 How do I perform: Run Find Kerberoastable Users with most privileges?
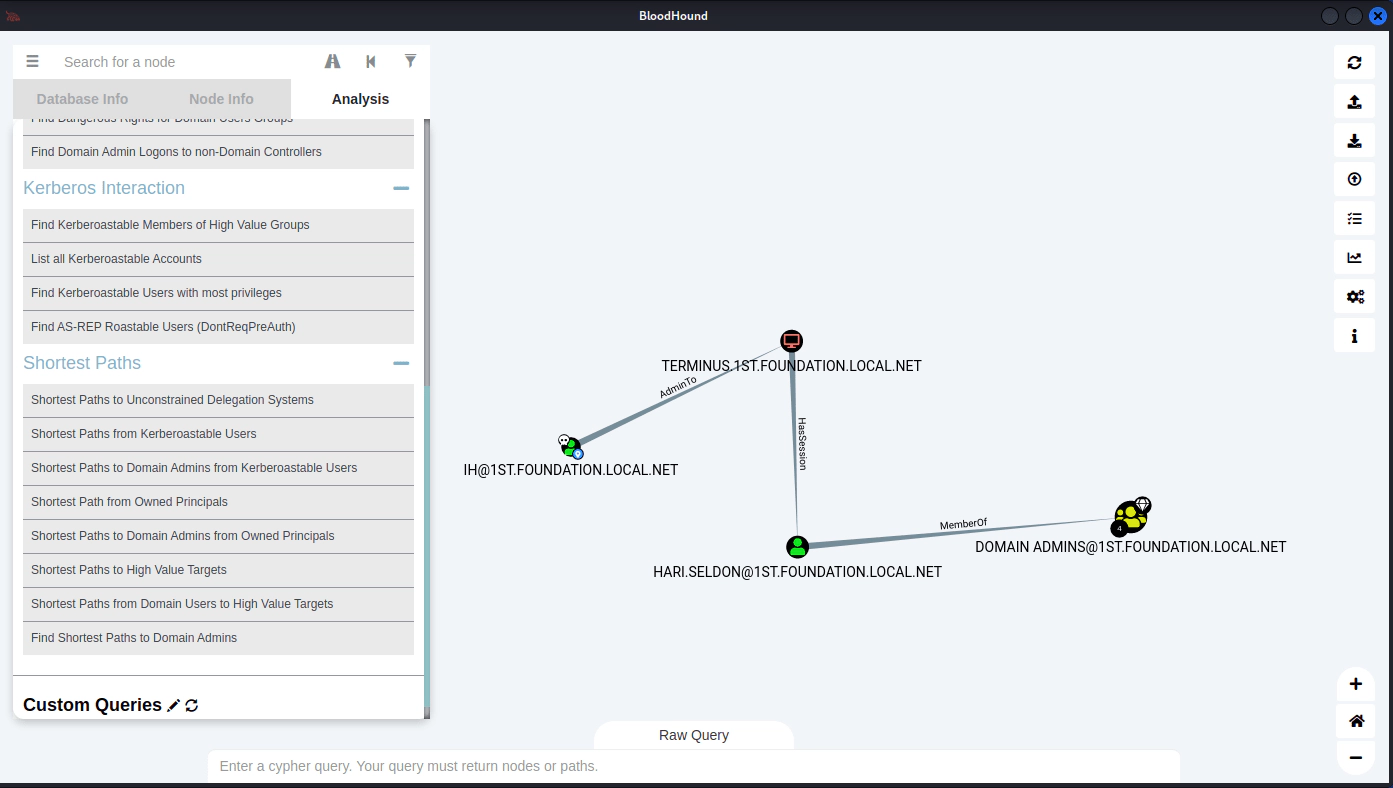click(218, 293)
